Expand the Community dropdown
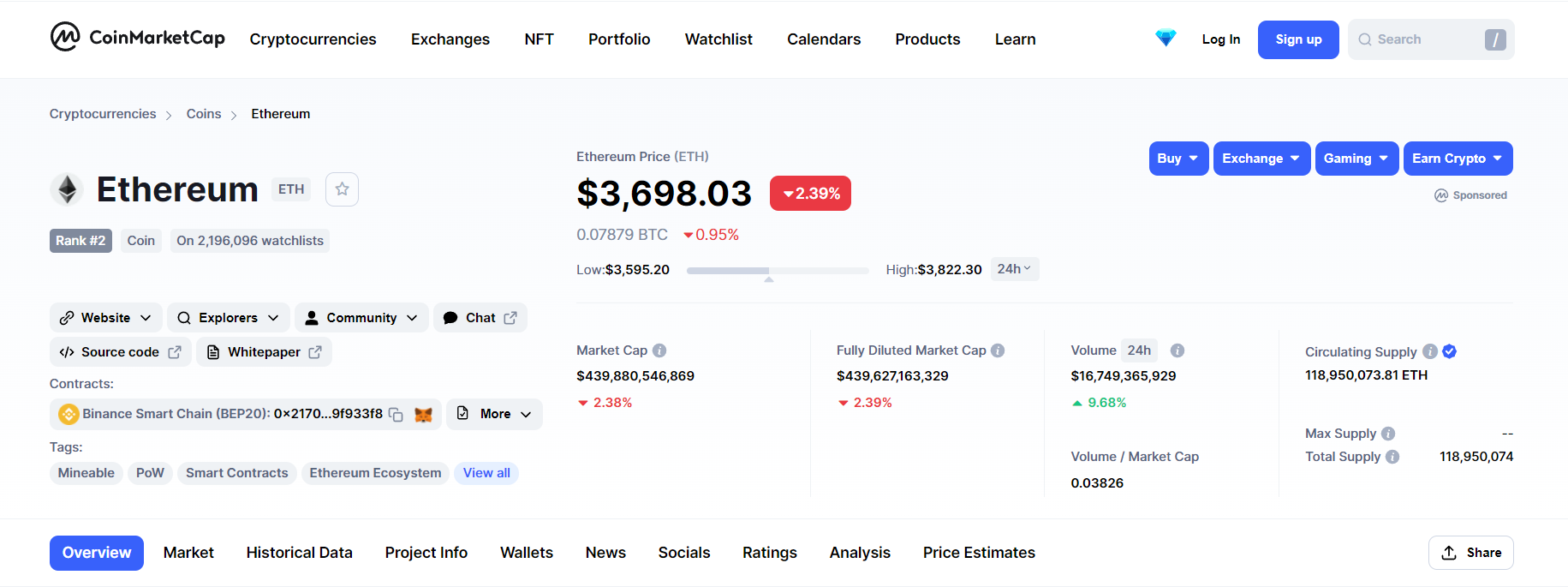Viewport: 1568px width, 587px height. tap(361, 318)
